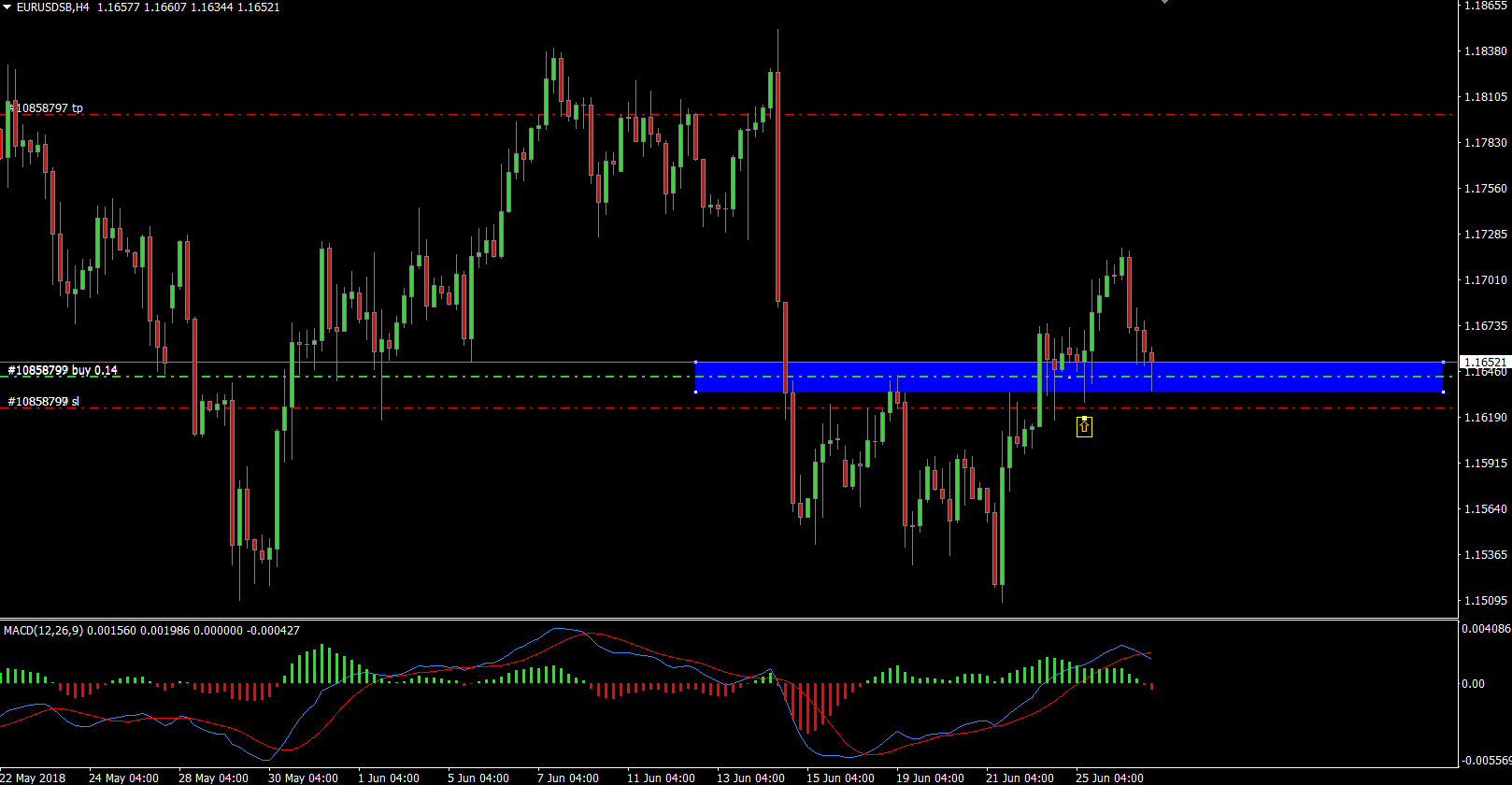Click the 11 Jun 04:00 time label
The width and height of the screenshot is (1512, 785).
661,778
